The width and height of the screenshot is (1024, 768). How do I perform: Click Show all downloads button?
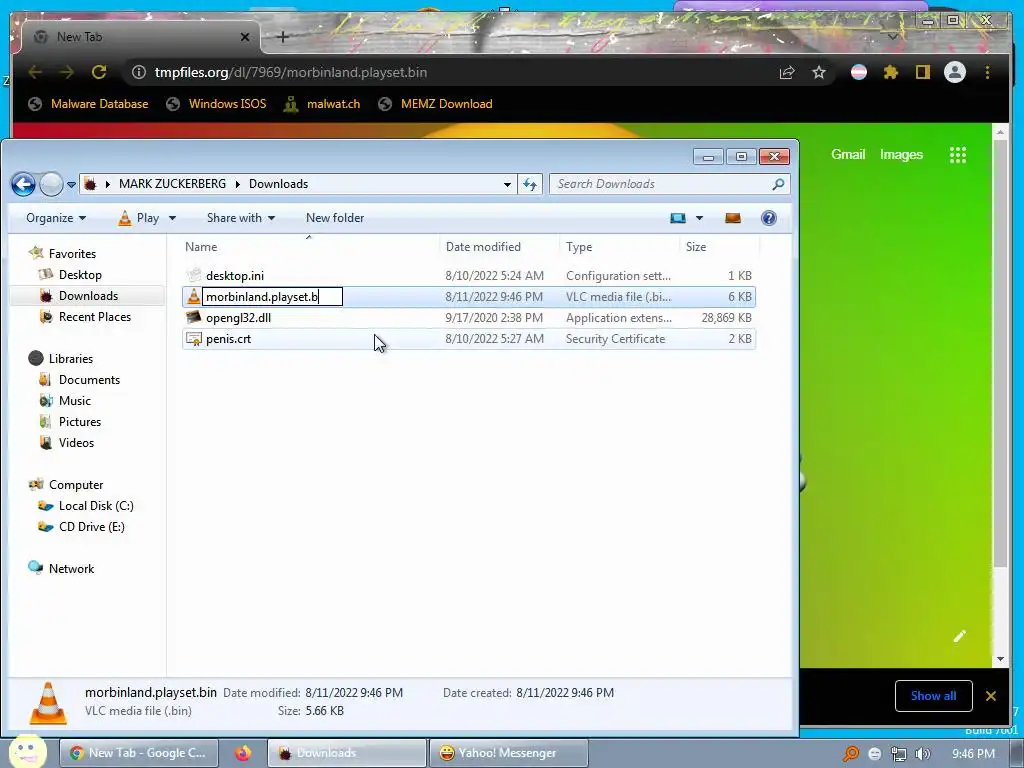(x=933, y=696)
